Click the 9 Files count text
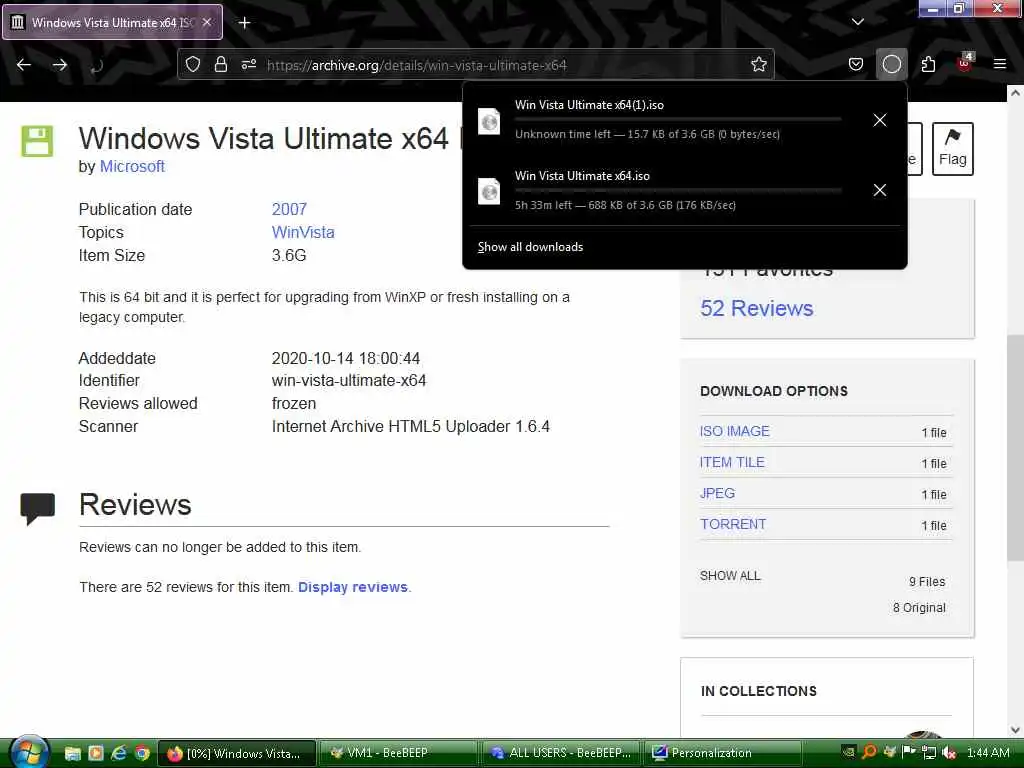 coord(927,581)
